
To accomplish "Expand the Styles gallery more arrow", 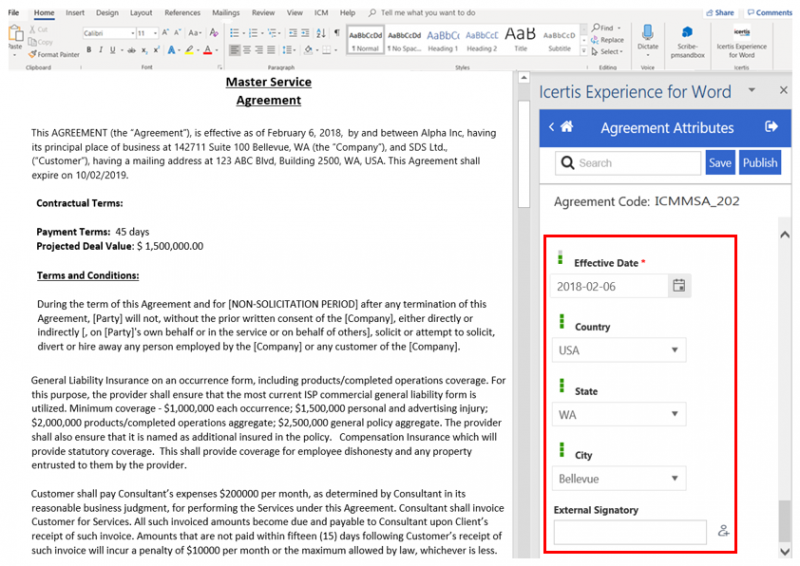I will 584,52.
